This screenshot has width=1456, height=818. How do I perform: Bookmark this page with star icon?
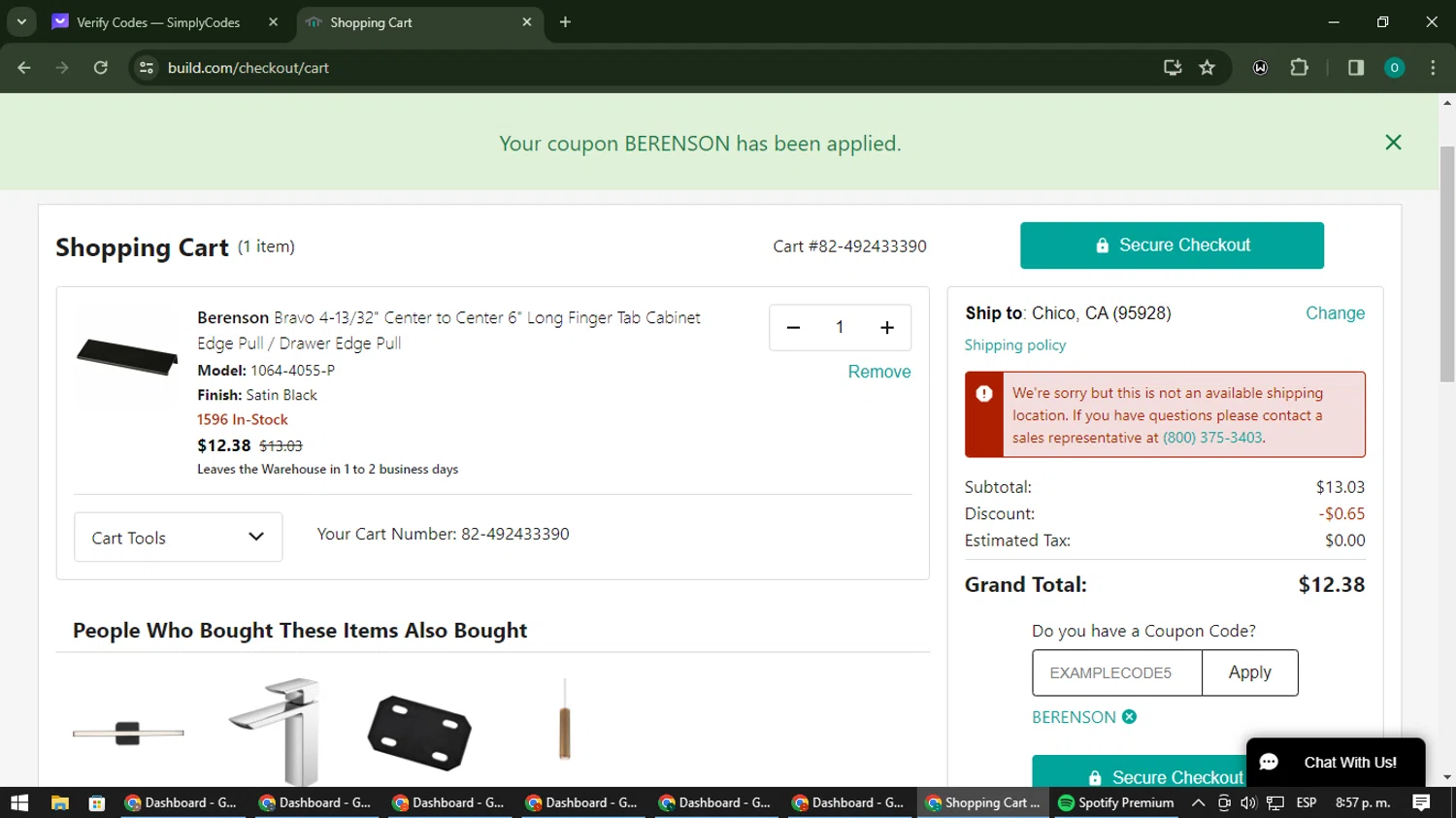1208,68
